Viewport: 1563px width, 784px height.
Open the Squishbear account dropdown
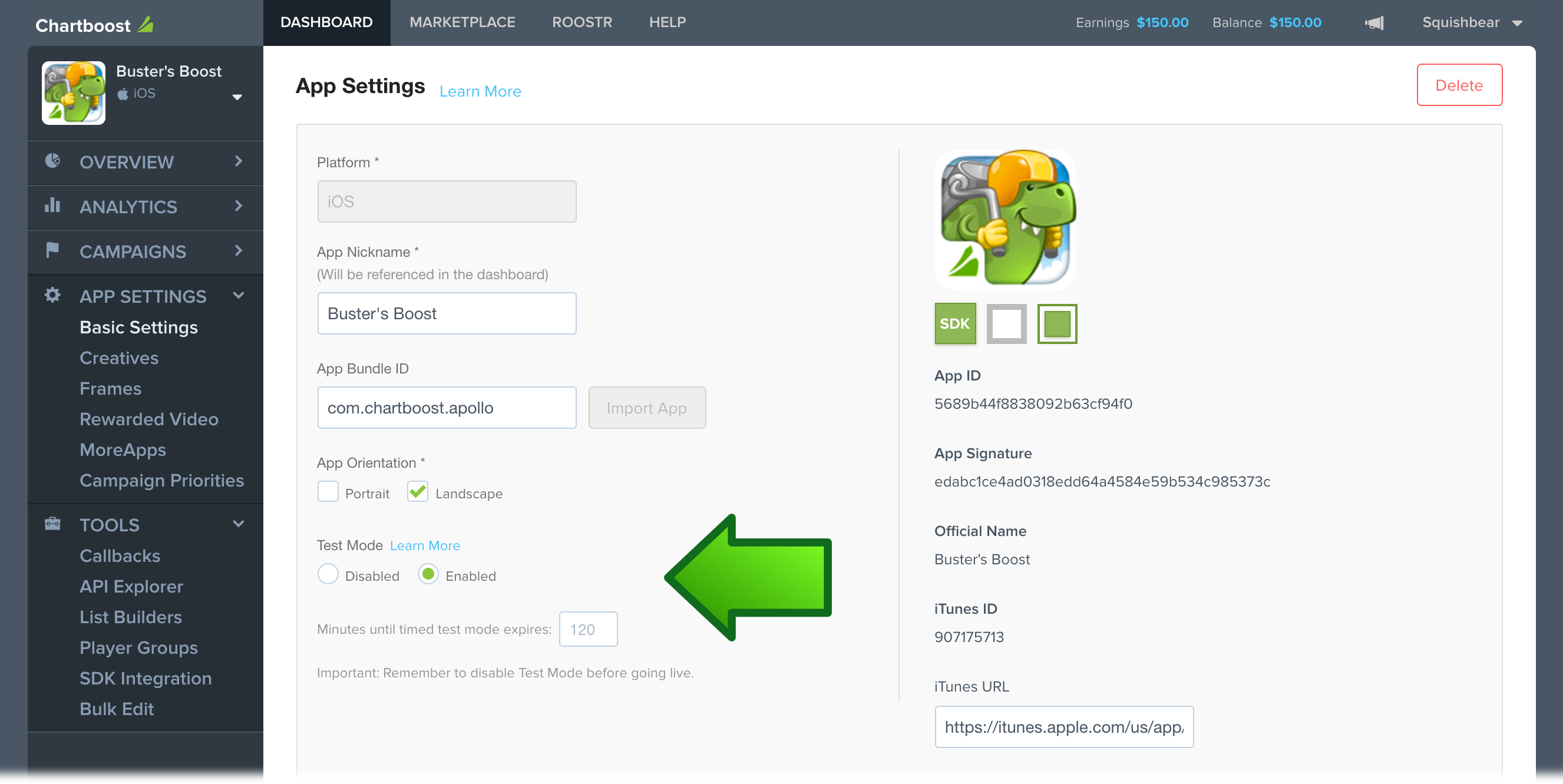point(1473,23)
